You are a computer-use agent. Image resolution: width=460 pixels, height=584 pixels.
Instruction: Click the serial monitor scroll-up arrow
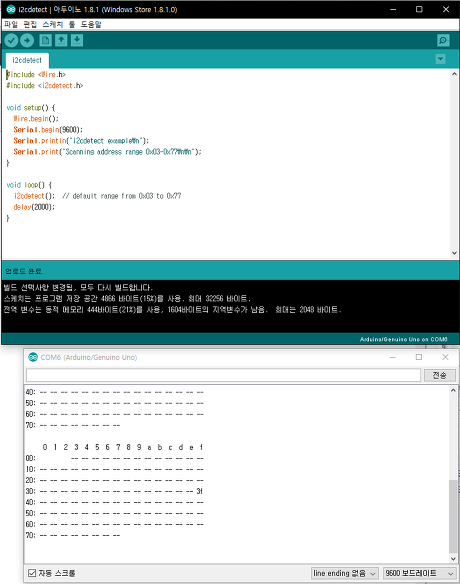[453, 390]
